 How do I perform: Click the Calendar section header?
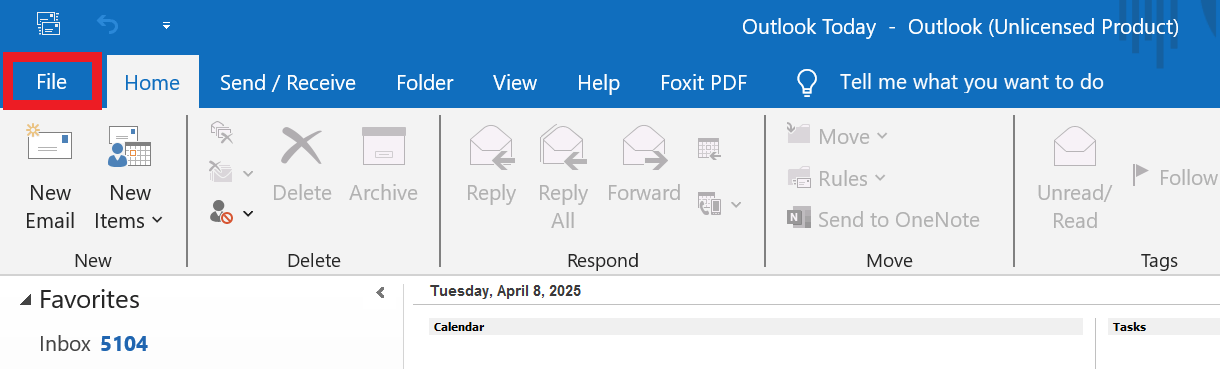755,327
